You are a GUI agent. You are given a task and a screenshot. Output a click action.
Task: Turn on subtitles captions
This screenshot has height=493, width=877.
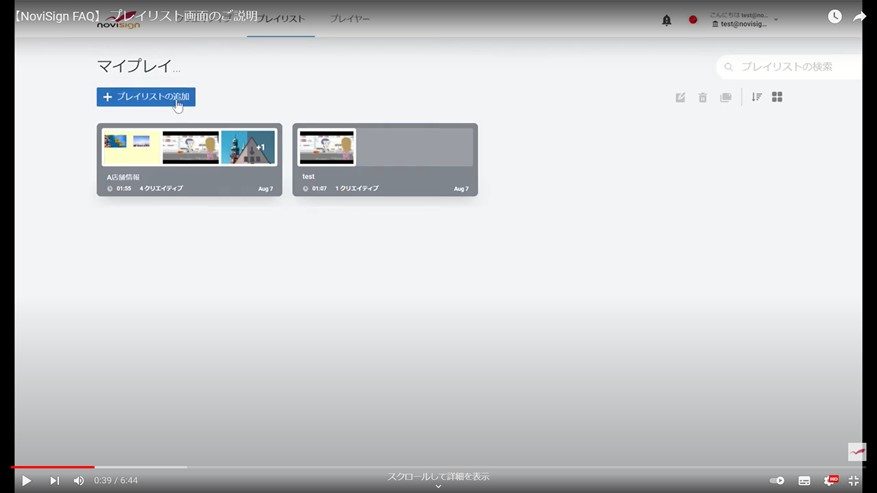tap(804, 480)
